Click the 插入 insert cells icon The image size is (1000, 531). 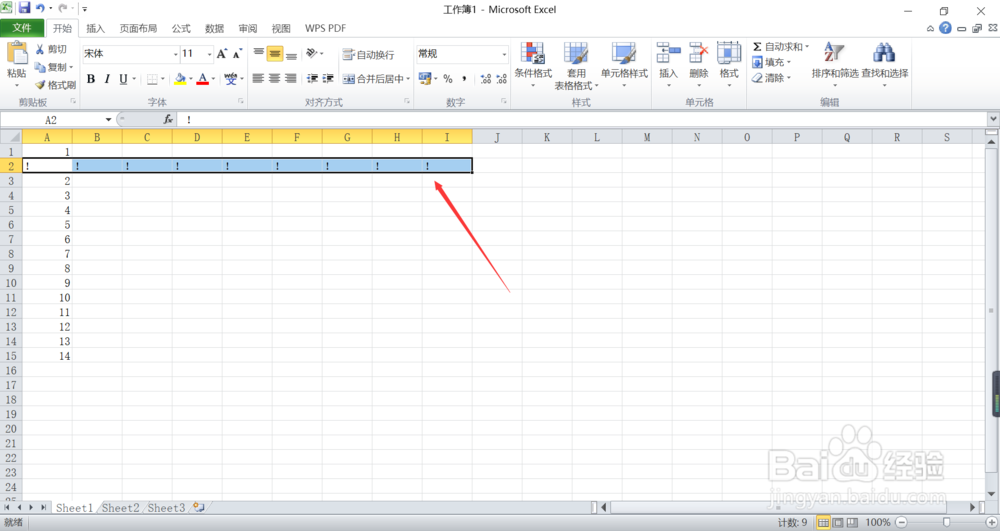668,54
